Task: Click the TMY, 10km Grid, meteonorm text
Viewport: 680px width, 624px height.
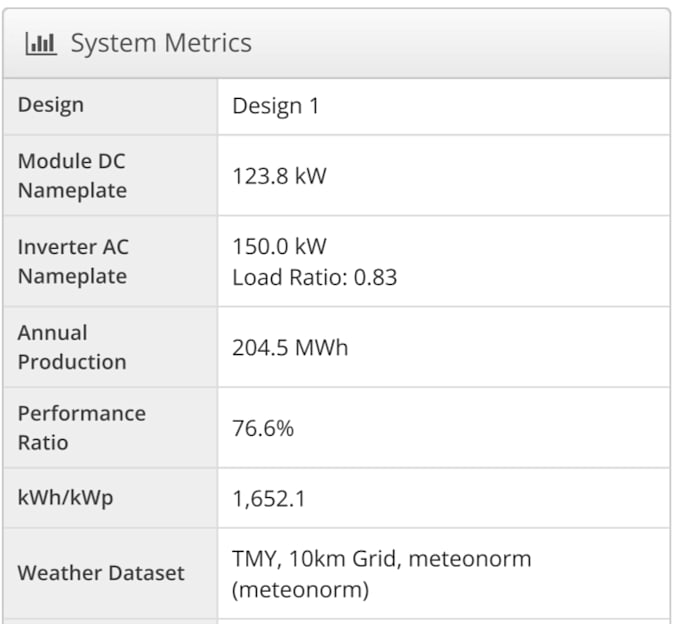Action: point(382,559)
